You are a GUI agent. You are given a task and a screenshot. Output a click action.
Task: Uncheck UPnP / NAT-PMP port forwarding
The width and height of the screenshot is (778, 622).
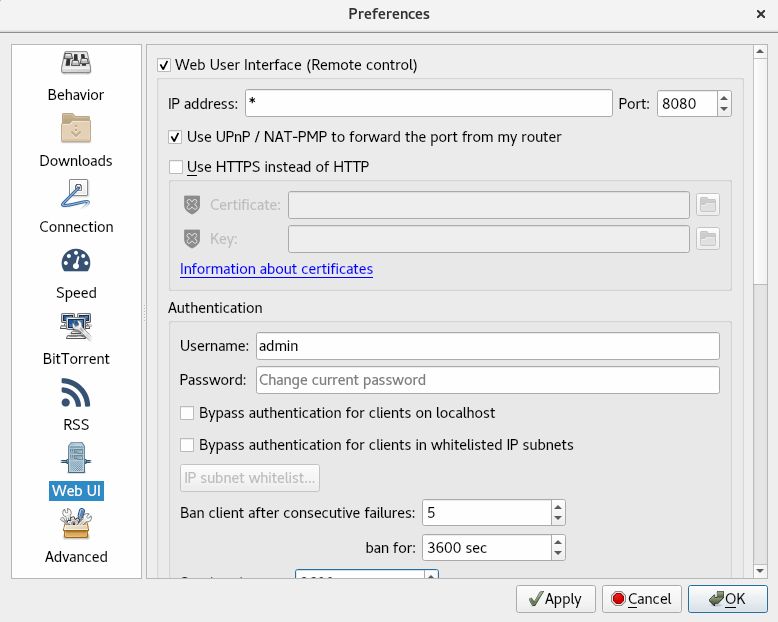(177, 137)
